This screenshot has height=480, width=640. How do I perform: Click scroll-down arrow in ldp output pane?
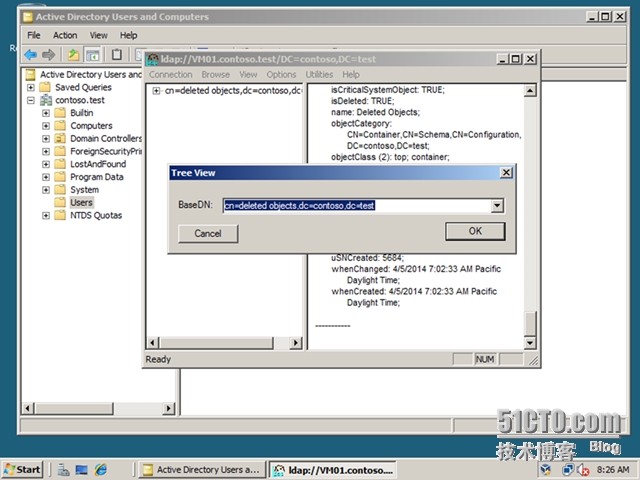tap(530, 343)
